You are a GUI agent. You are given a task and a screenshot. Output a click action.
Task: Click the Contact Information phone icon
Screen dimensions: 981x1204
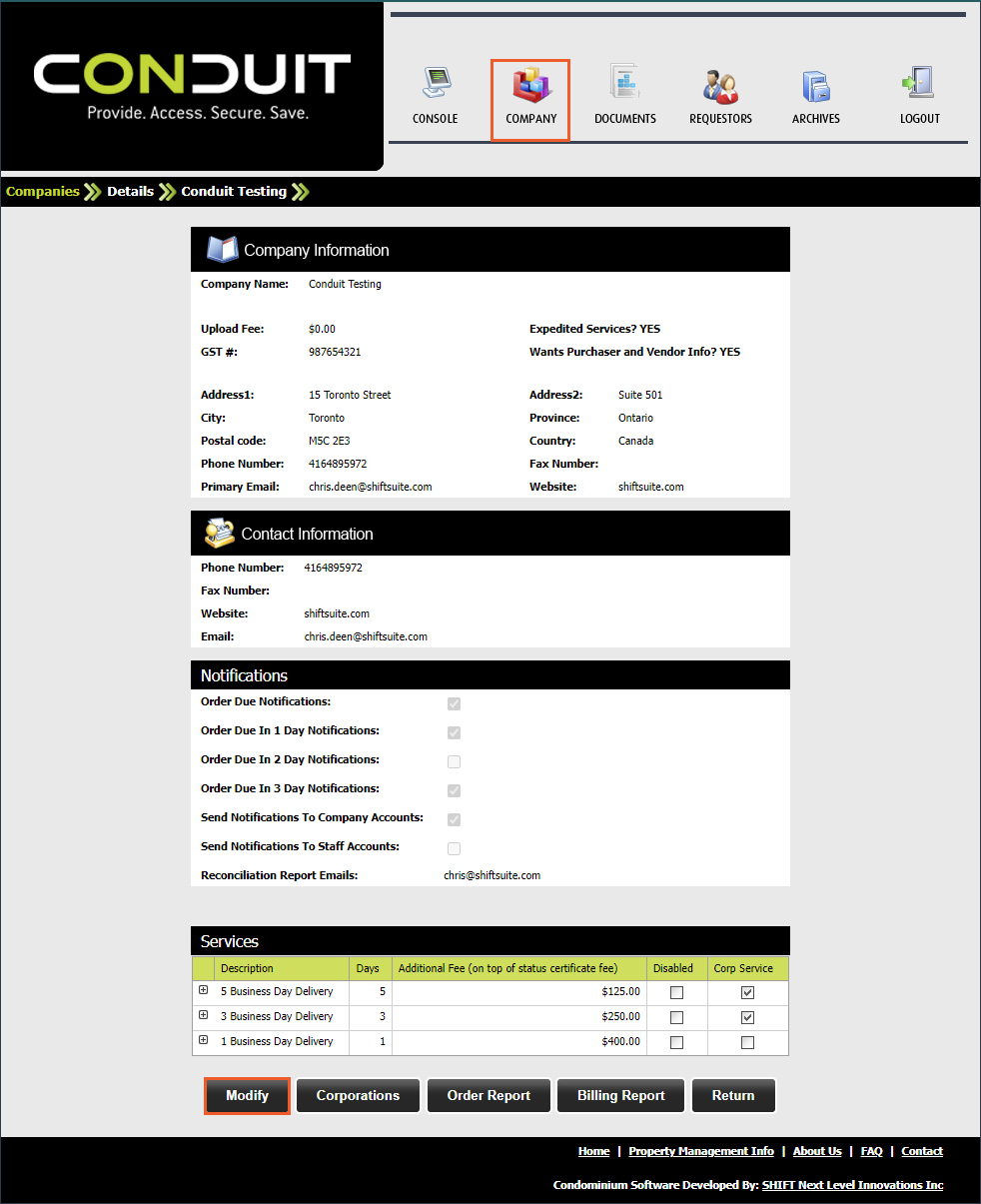click(x=220, y=533)
